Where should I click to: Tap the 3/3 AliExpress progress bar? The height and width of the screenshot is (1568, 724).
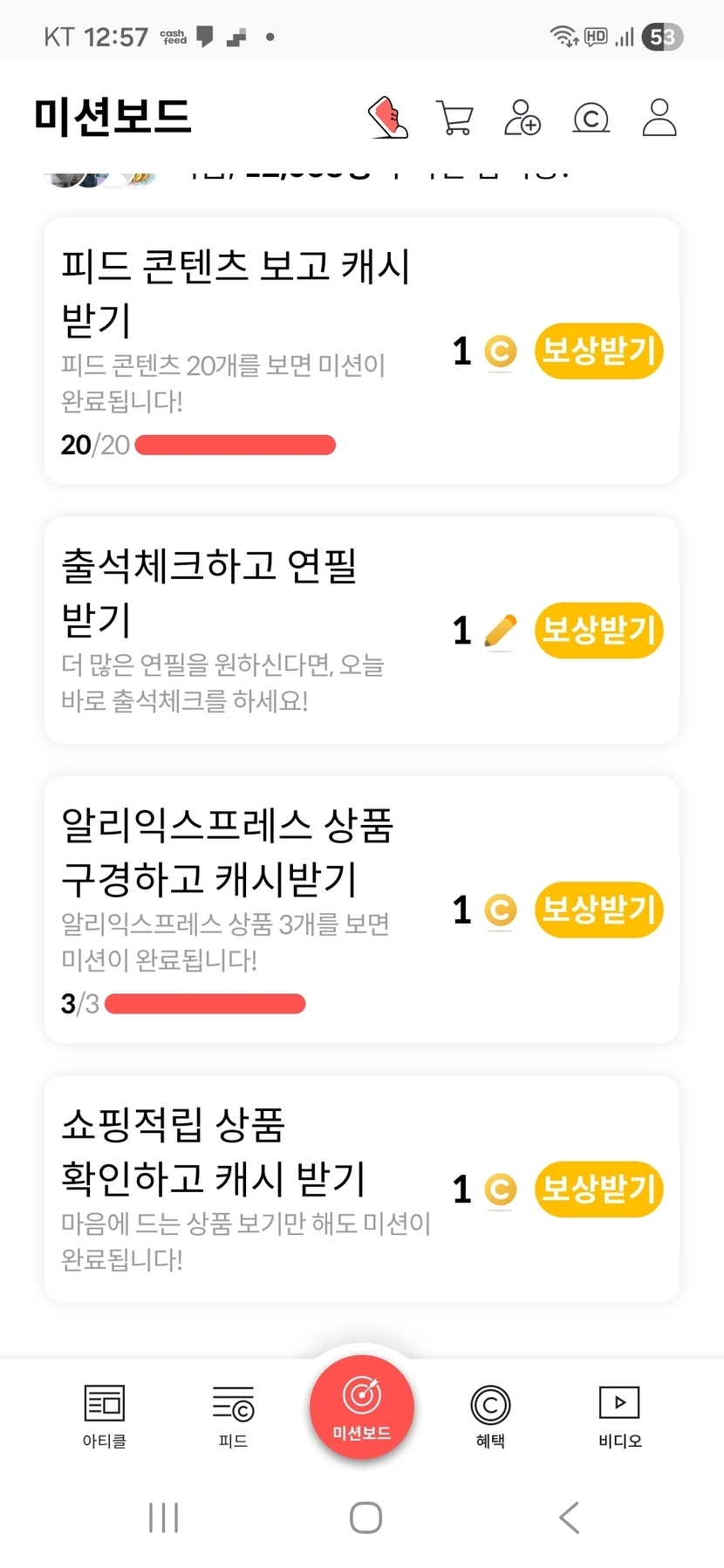point(205,1004)
